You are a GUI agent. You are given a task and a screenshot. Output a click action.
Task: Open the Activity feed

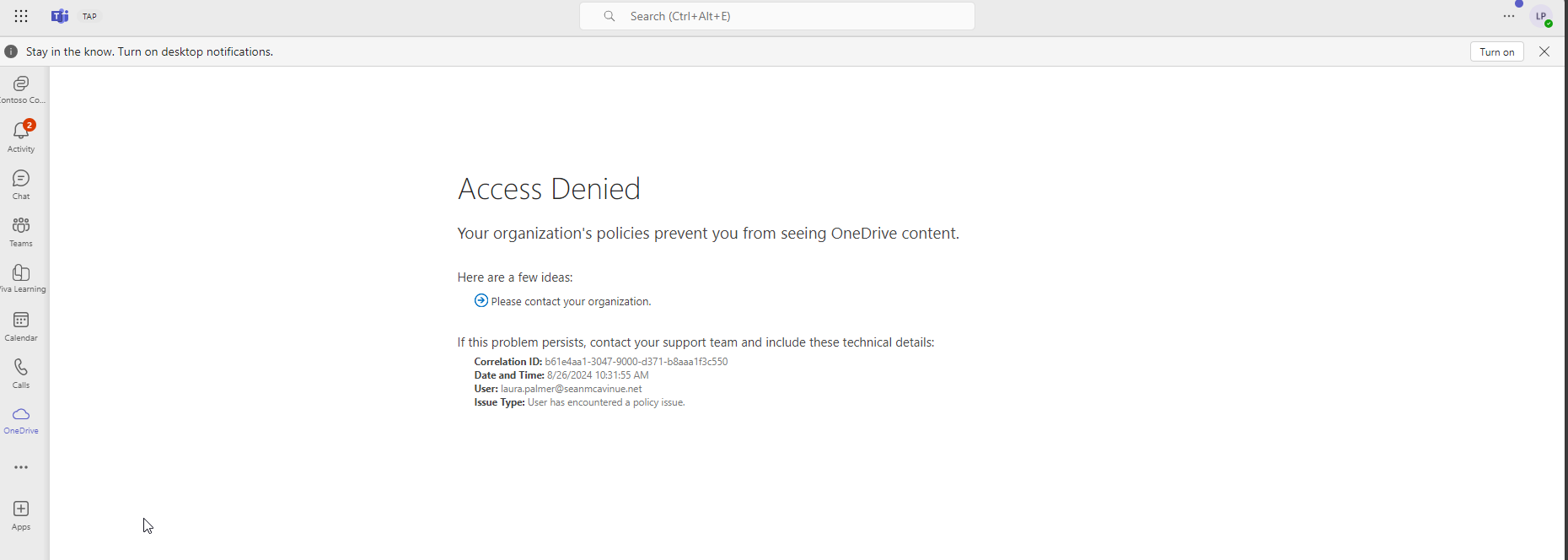[20, 135]
